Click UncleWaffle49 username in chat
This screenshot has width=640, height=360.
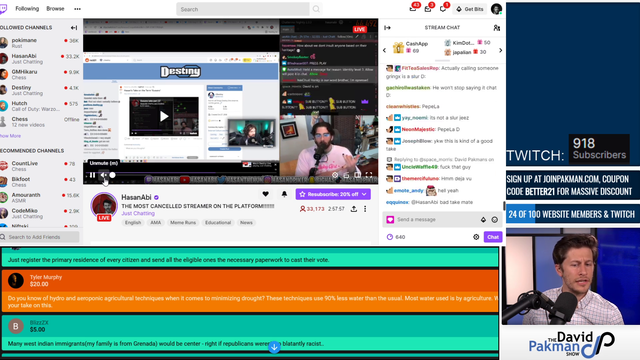pos(420,167)
